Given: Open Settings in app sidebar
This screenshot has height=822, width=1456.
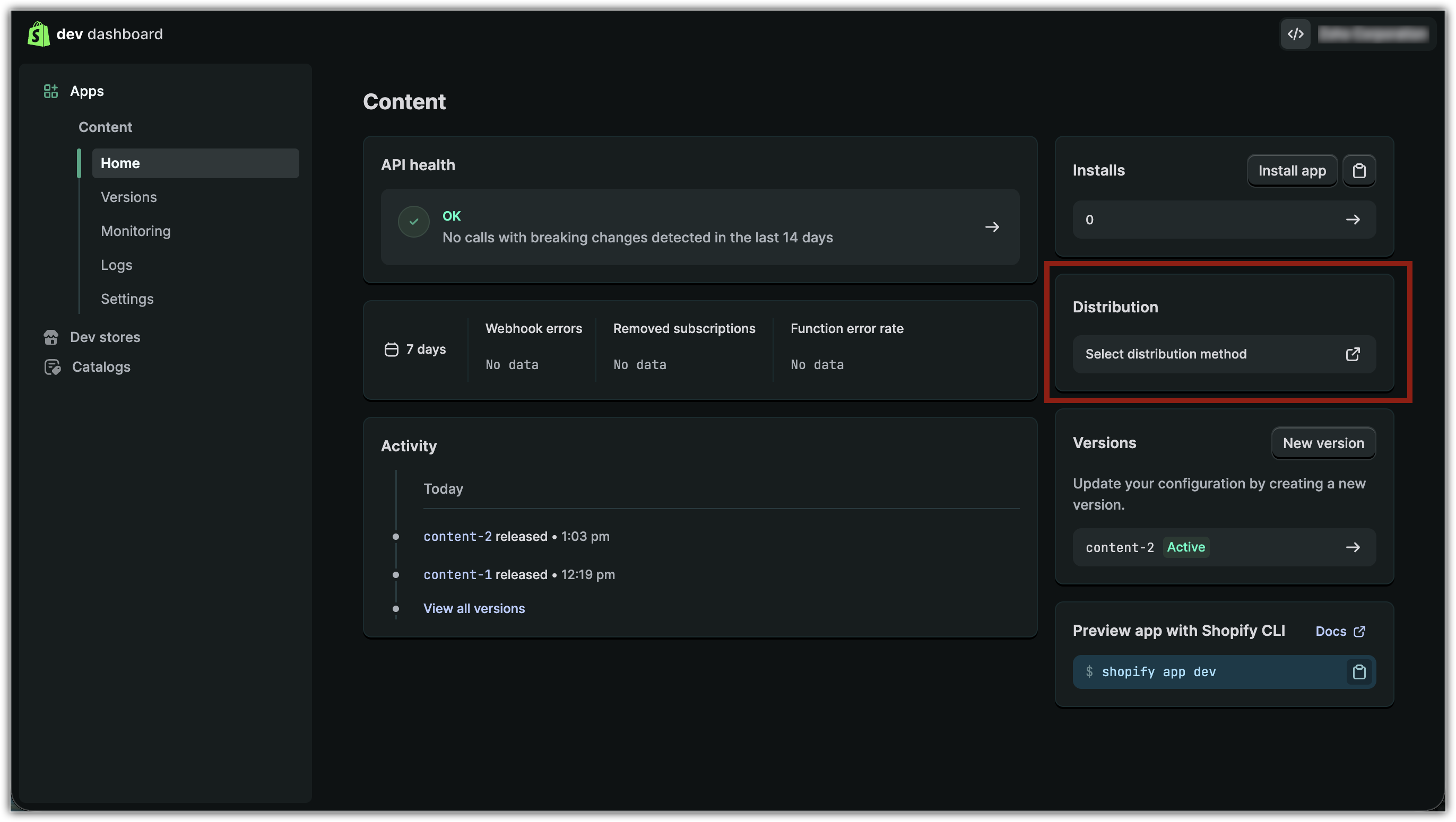Looking at the screenshot, I should tap(127, 299).
